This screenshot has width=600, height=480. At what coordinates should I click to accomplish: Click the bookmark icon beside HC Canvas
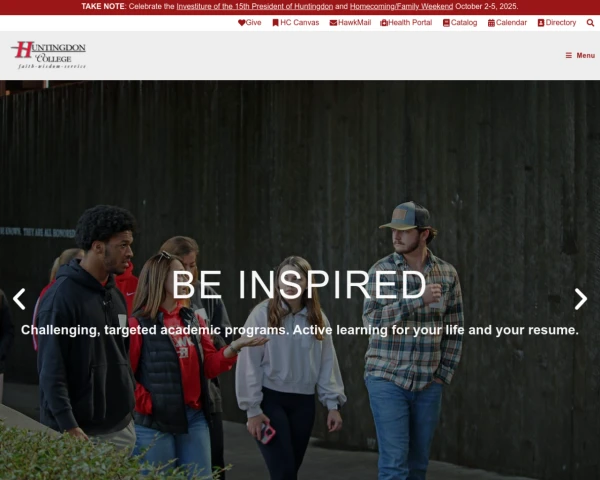(276, 23)
